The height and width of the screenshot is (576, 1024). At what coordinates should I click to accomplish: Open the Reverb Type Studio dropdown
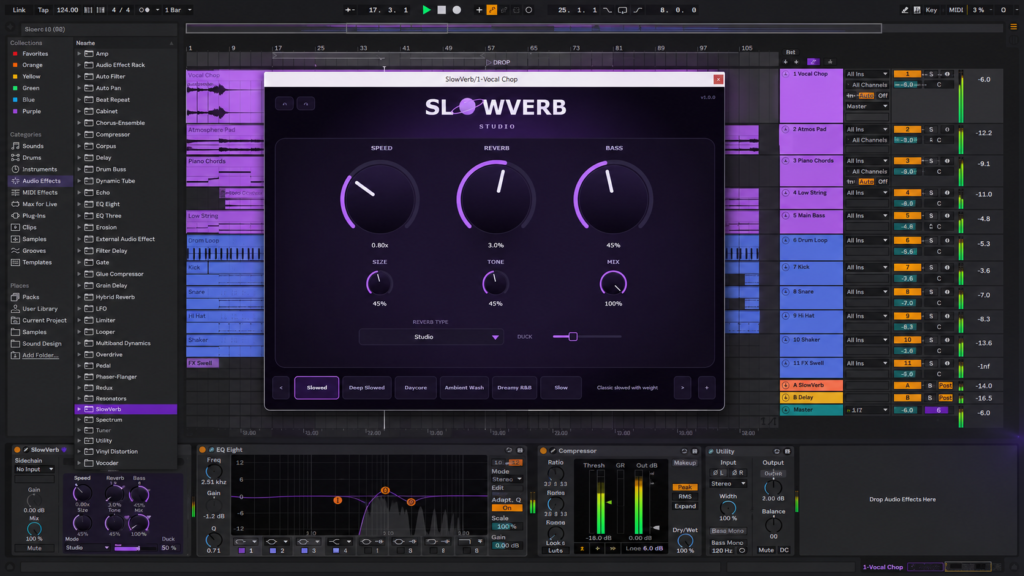(x=430, y=337)
